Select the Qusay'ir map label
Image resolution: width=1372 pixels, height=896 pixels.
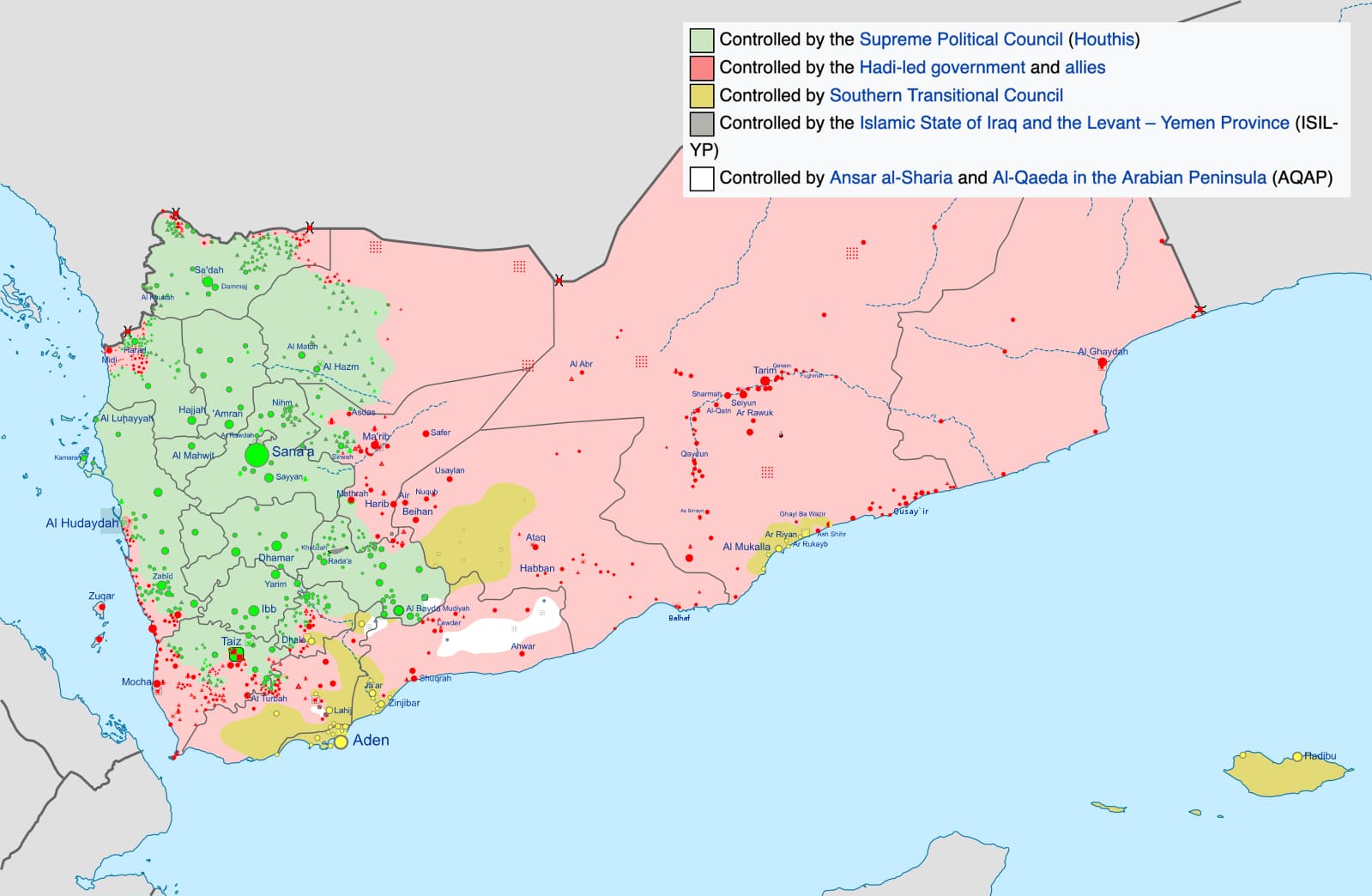911,512
